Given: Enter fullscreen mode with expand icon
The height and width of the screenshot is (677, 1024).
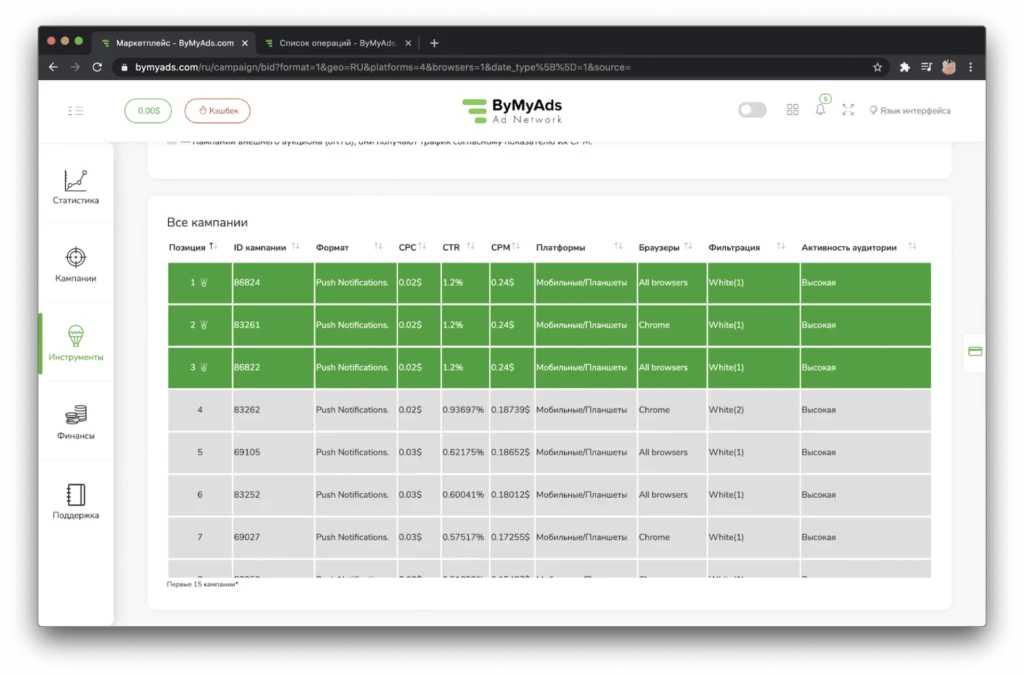Looking at the screenshot, I should pos(848,110).
